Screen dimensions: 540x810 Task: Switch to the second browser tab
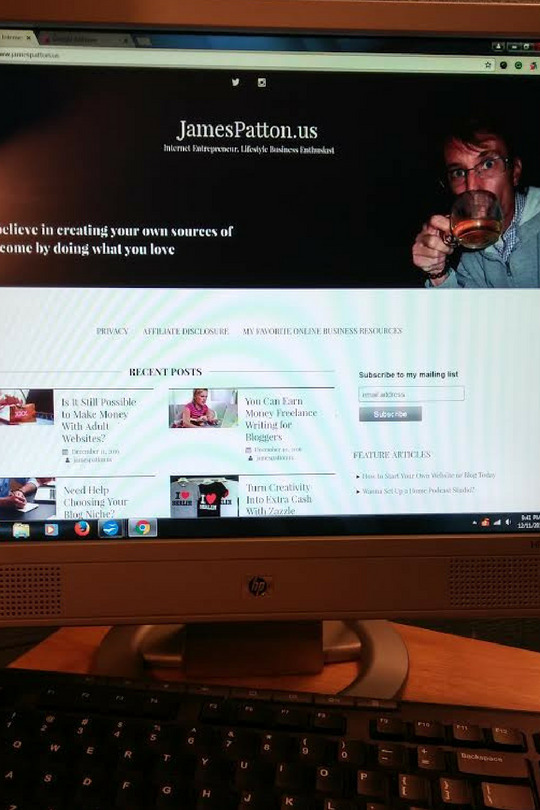(x=83, y=40)
